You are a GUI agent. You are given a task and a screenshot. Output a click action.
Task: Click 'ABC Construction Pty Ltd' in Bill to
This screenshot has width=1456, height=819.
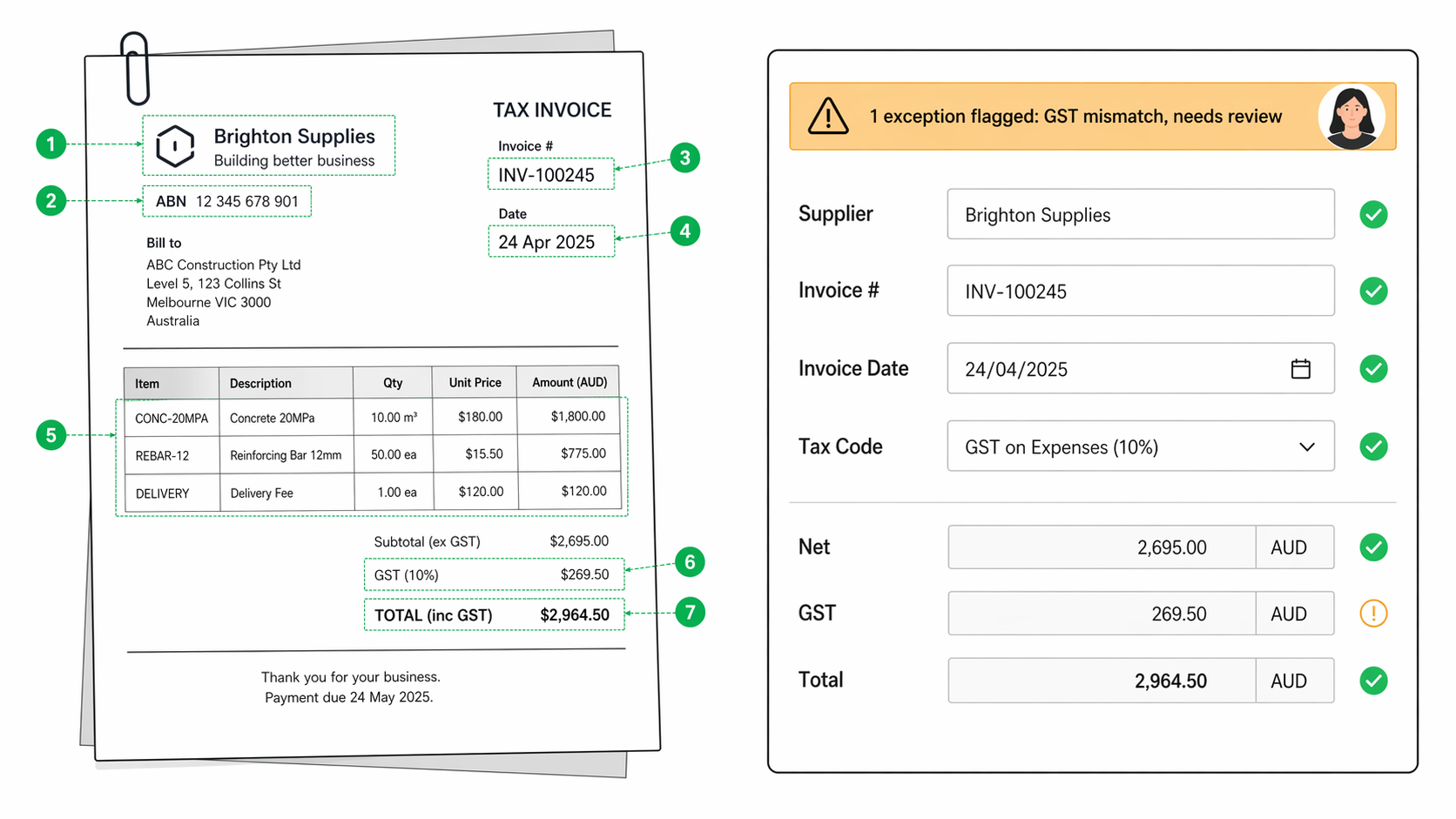[224, 265]
